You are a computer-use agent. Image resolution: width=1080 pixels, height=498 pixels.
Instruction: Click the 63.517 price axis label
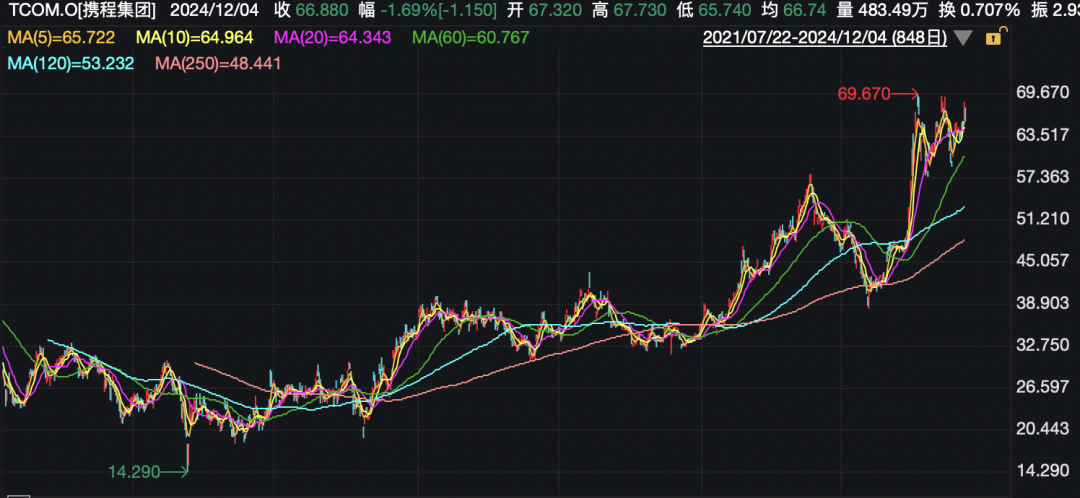point(1042,135)
